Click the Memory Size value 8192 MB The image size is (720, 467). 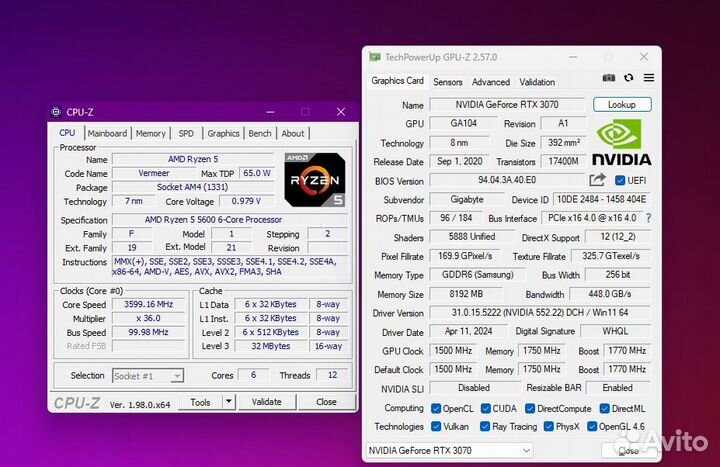click(x=466, y=294)
